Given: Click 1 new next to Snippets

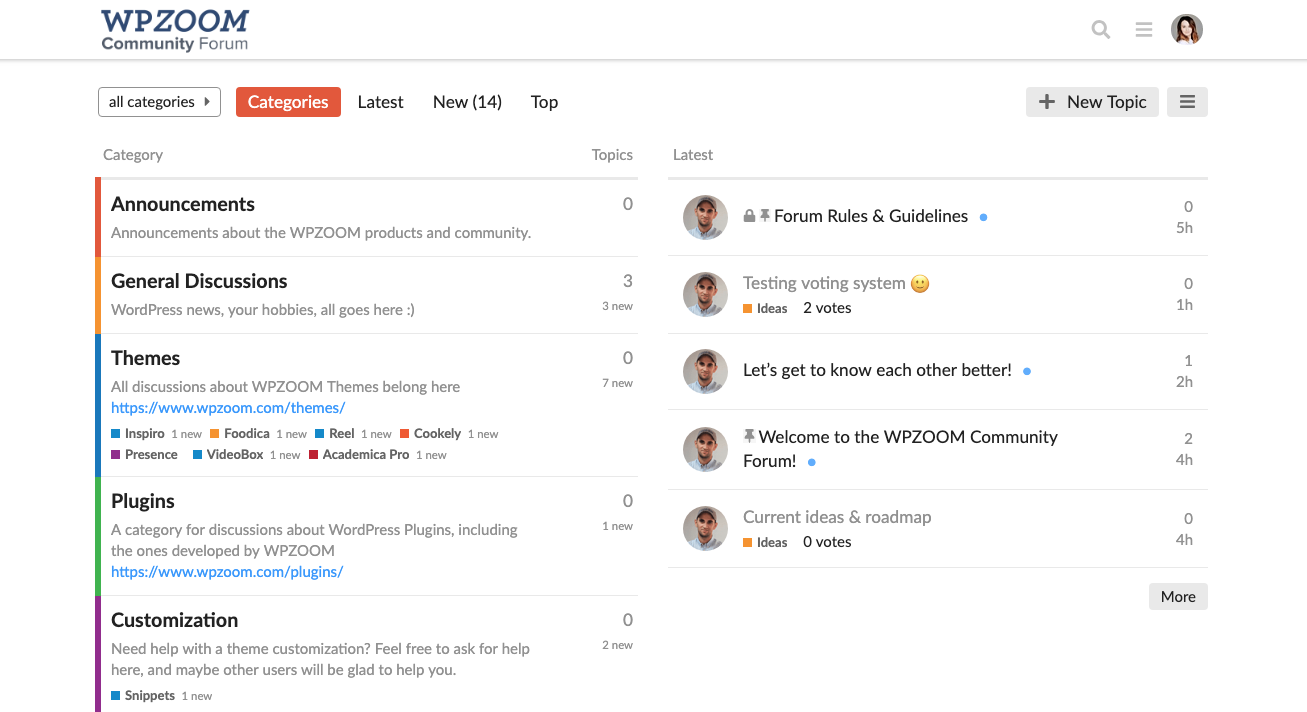Looking at the screenshot, I should point(196,697).
